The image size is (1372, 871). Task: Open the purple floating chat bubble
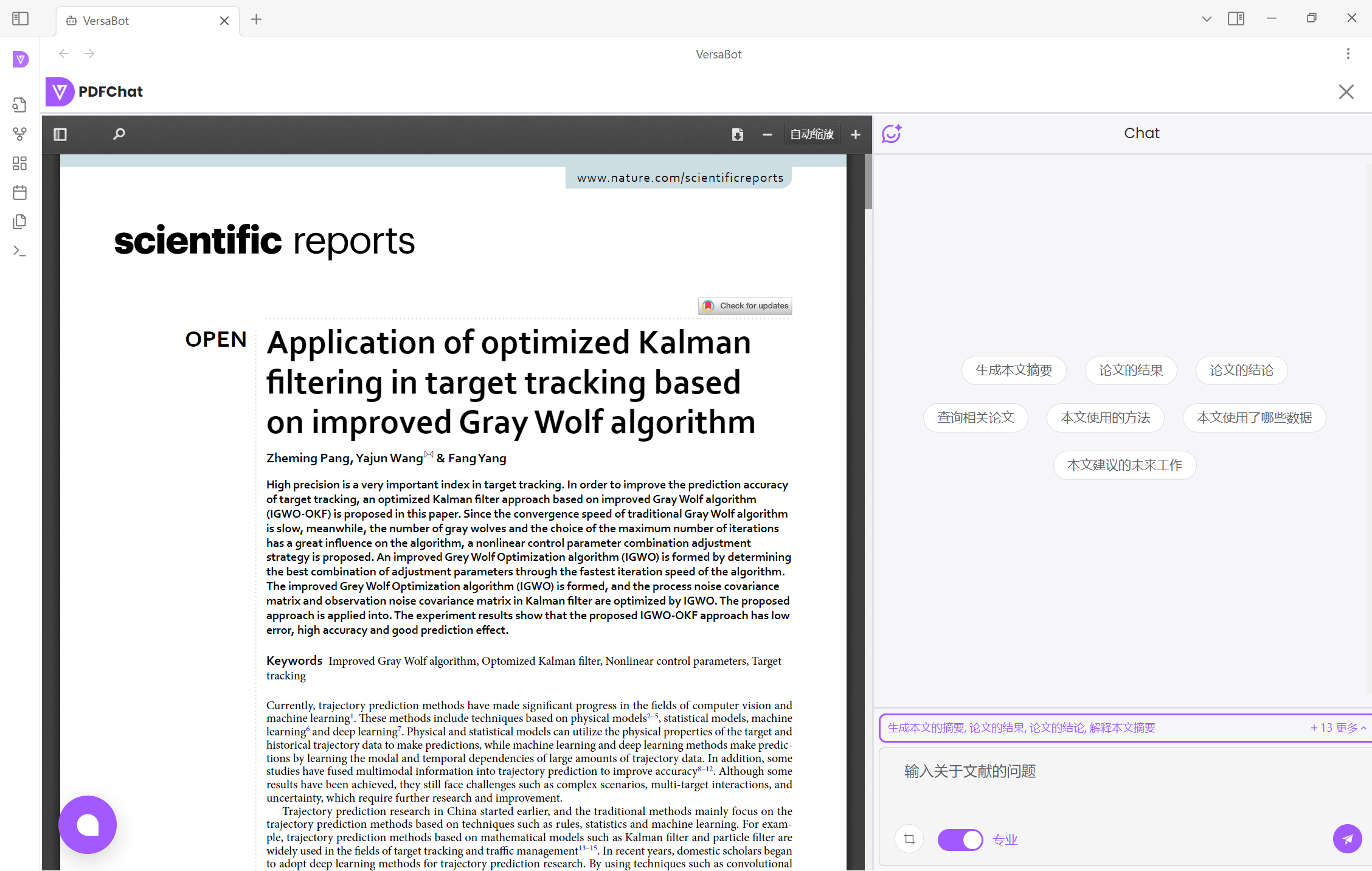click(x=88, y=825)
